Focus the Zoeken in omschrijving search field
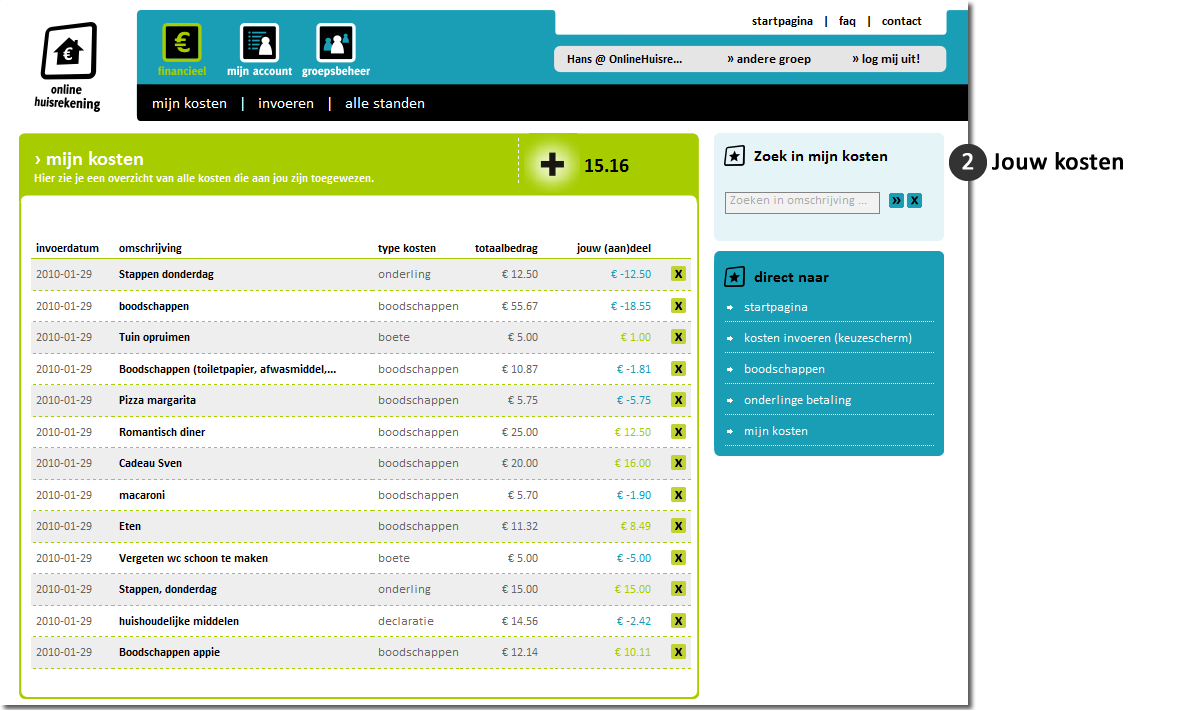Screen dimensions: 1200x710 802,202
